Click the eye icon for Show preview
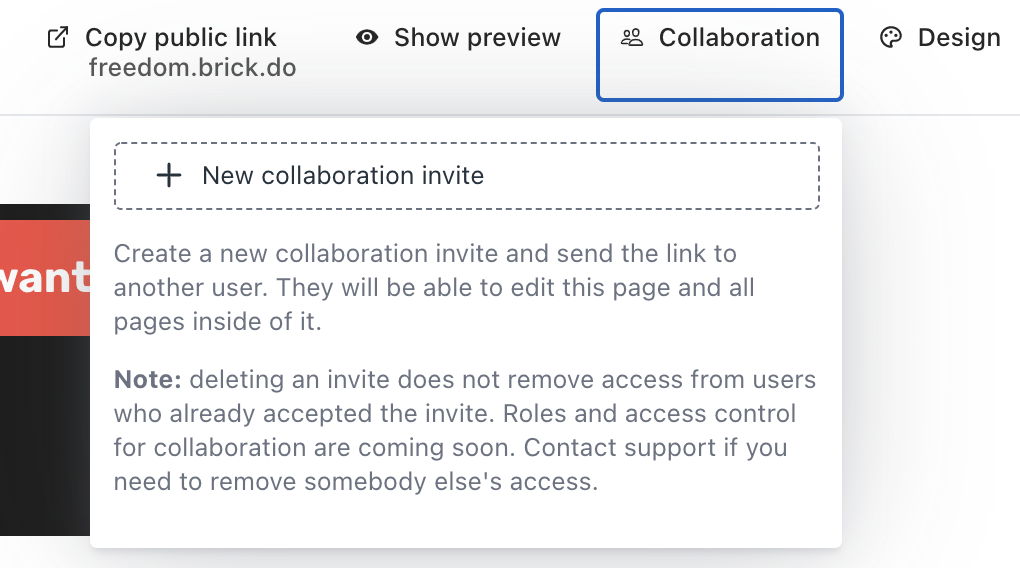The width and height of the screenshot is (1020, 568). (367, 38)
